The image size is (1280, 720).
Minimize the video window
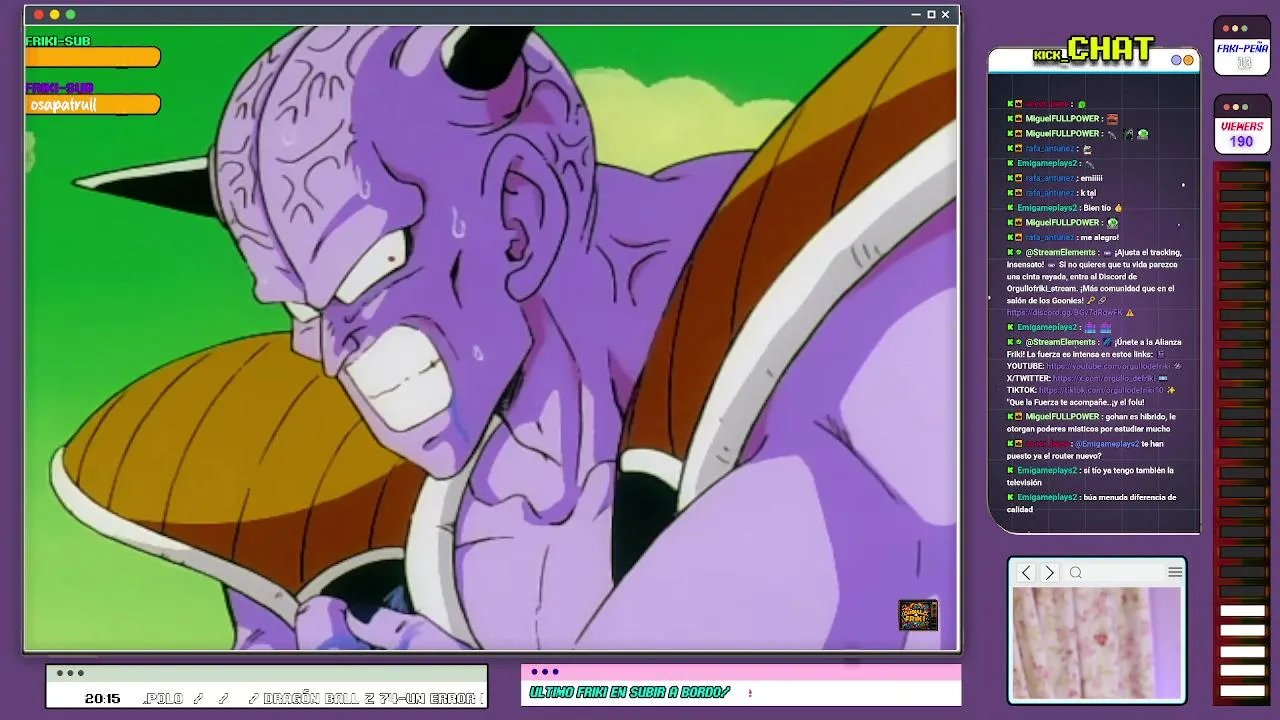916,14
